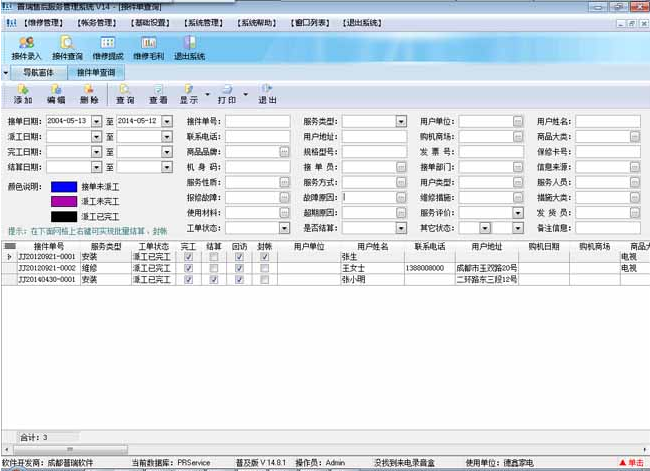Click the 打印 (print) icon

(x=227, y=94)
